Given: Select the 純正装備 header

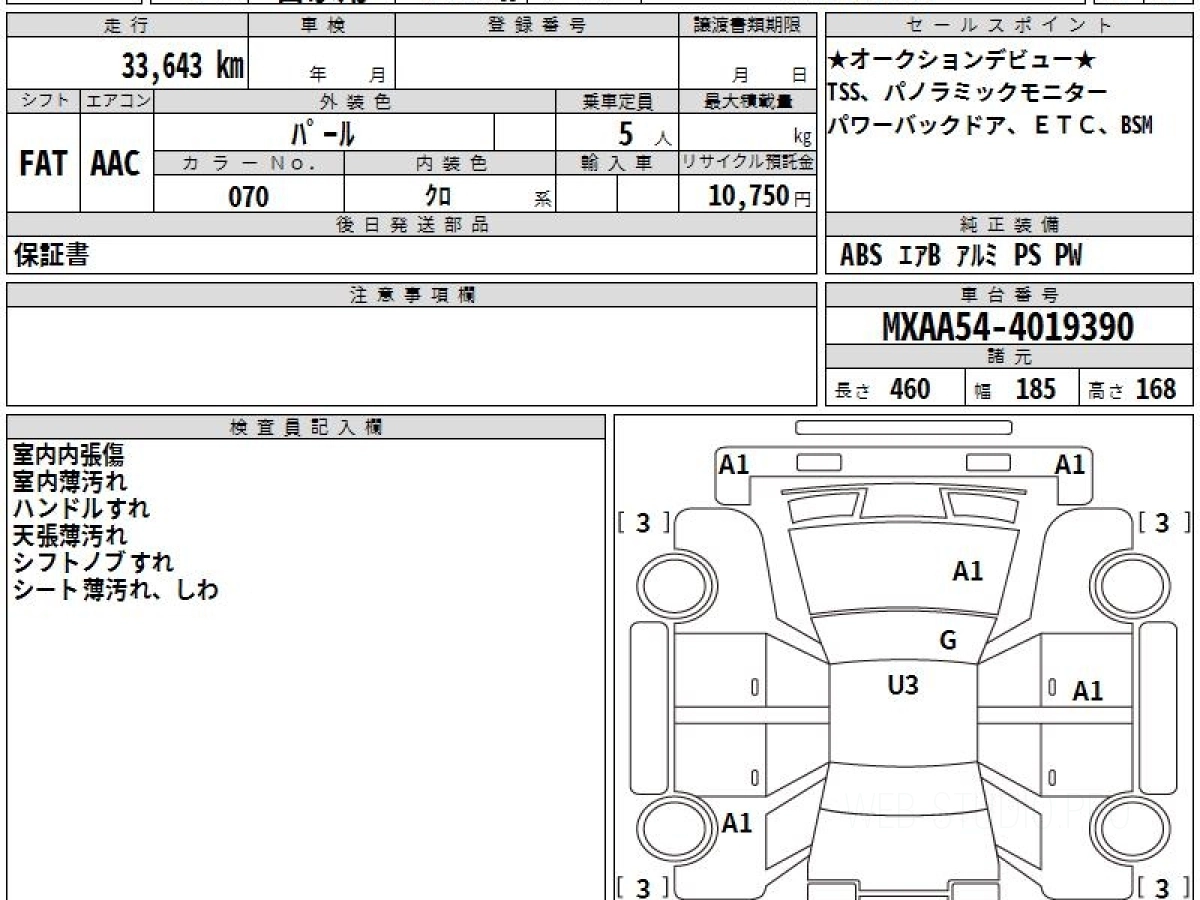Looking at the screenshot, I should 1010,225.
